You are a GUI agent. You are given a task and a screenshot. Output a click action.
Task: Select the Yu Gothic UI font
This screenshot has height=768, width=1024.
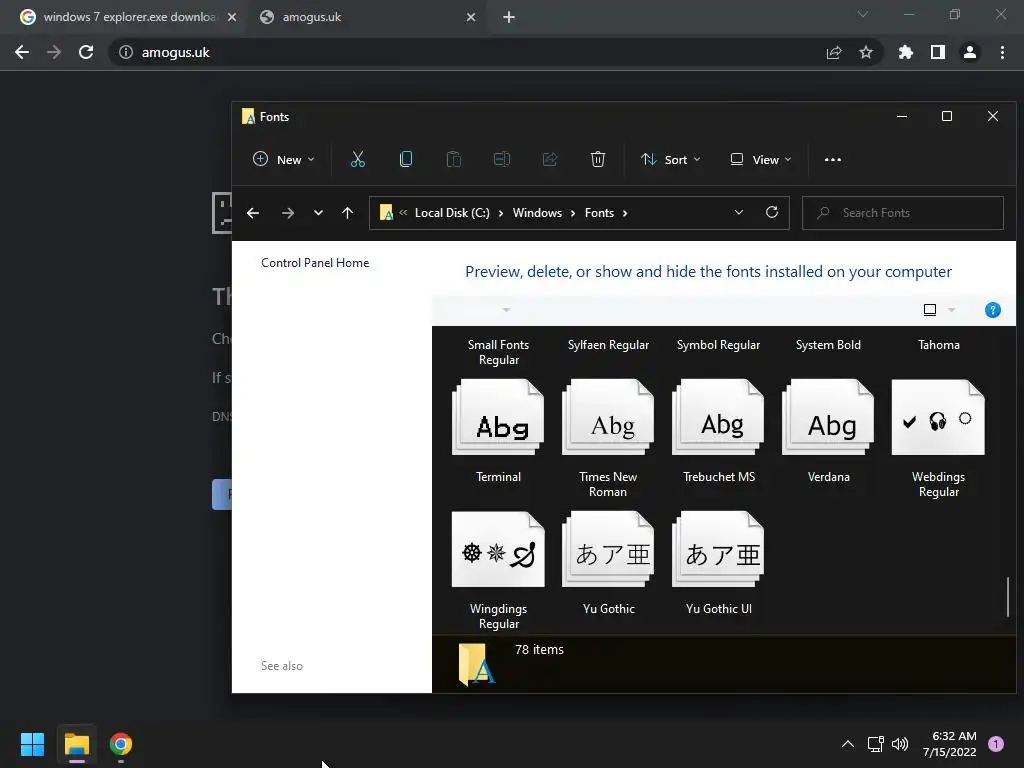tap(718, 563)
